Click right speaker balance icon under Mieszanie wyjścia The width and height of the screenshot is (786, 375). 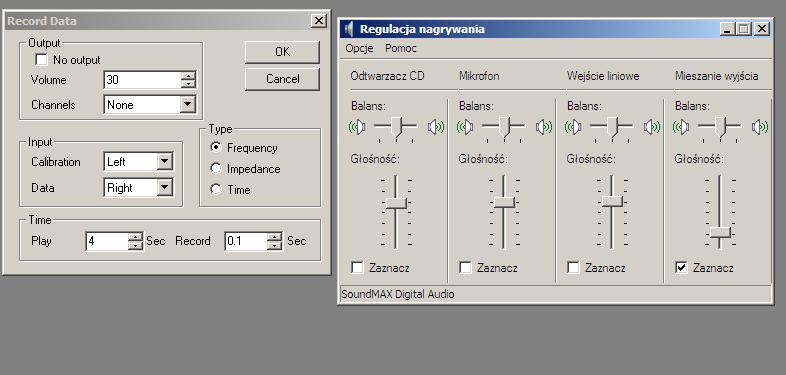759,127
